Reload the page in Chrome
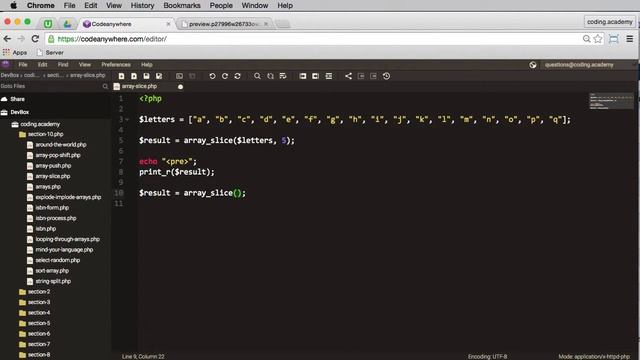Viewport: 640px width, 360px height. click(35, 39)
